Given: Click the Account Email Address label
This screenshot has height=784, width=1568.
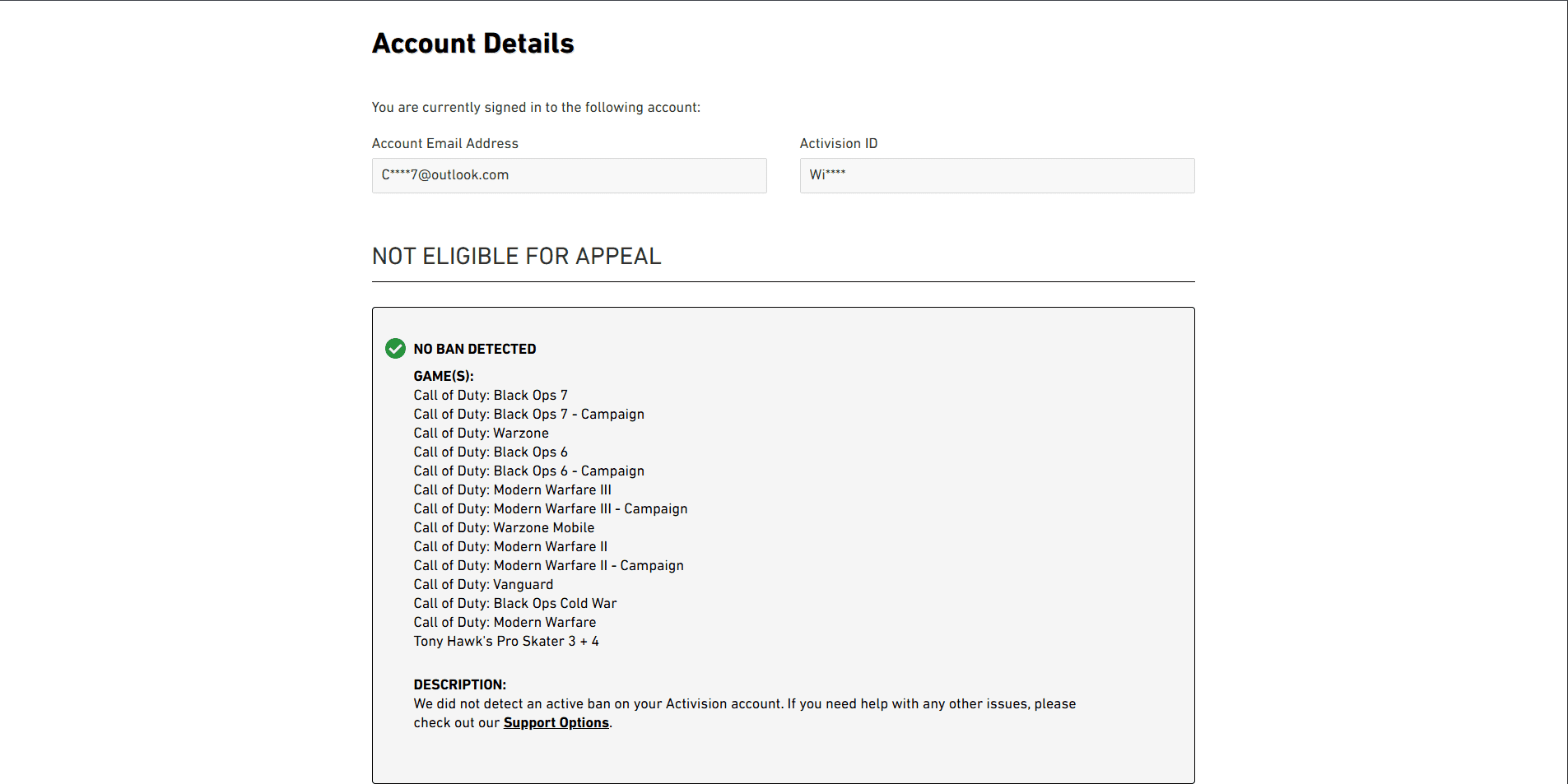Looking at the screenshot, I should (x=444, y=144).
